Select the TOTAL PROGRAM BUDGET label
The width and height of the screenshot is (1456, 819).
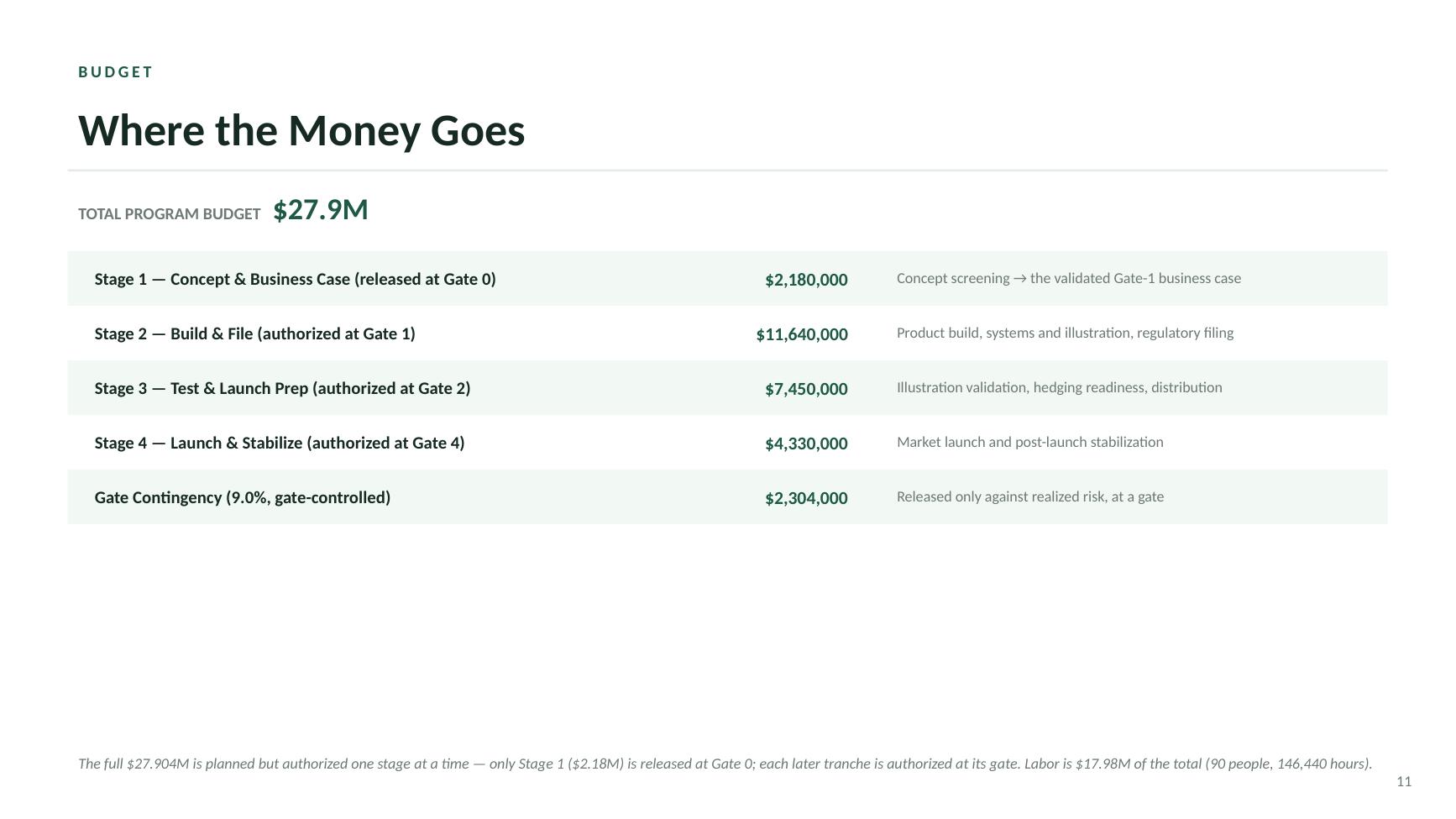click(170, 214)
